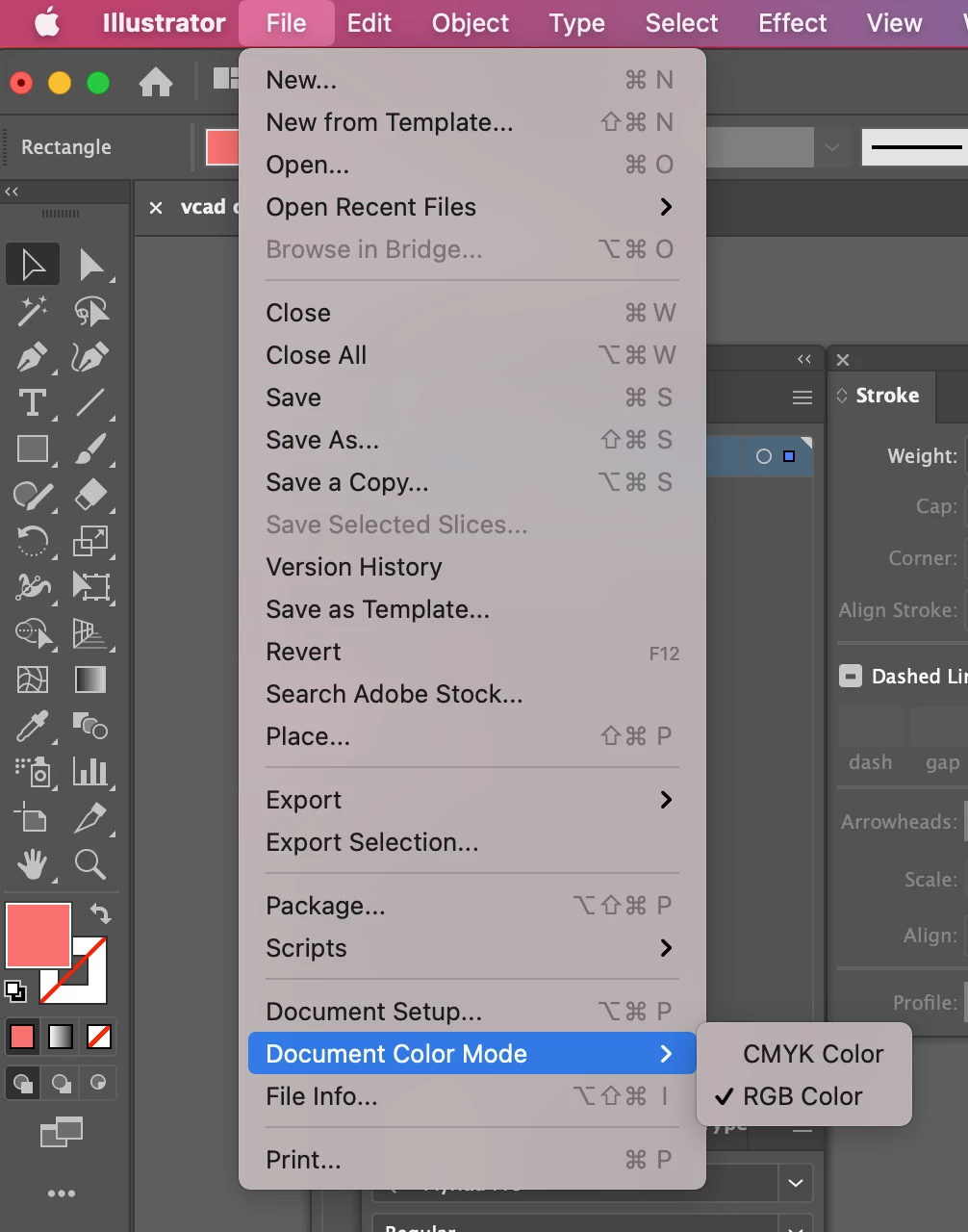Collapse toolbar double arrows
This screenshot has width=968, height=1232.
(x=12, y=192)
